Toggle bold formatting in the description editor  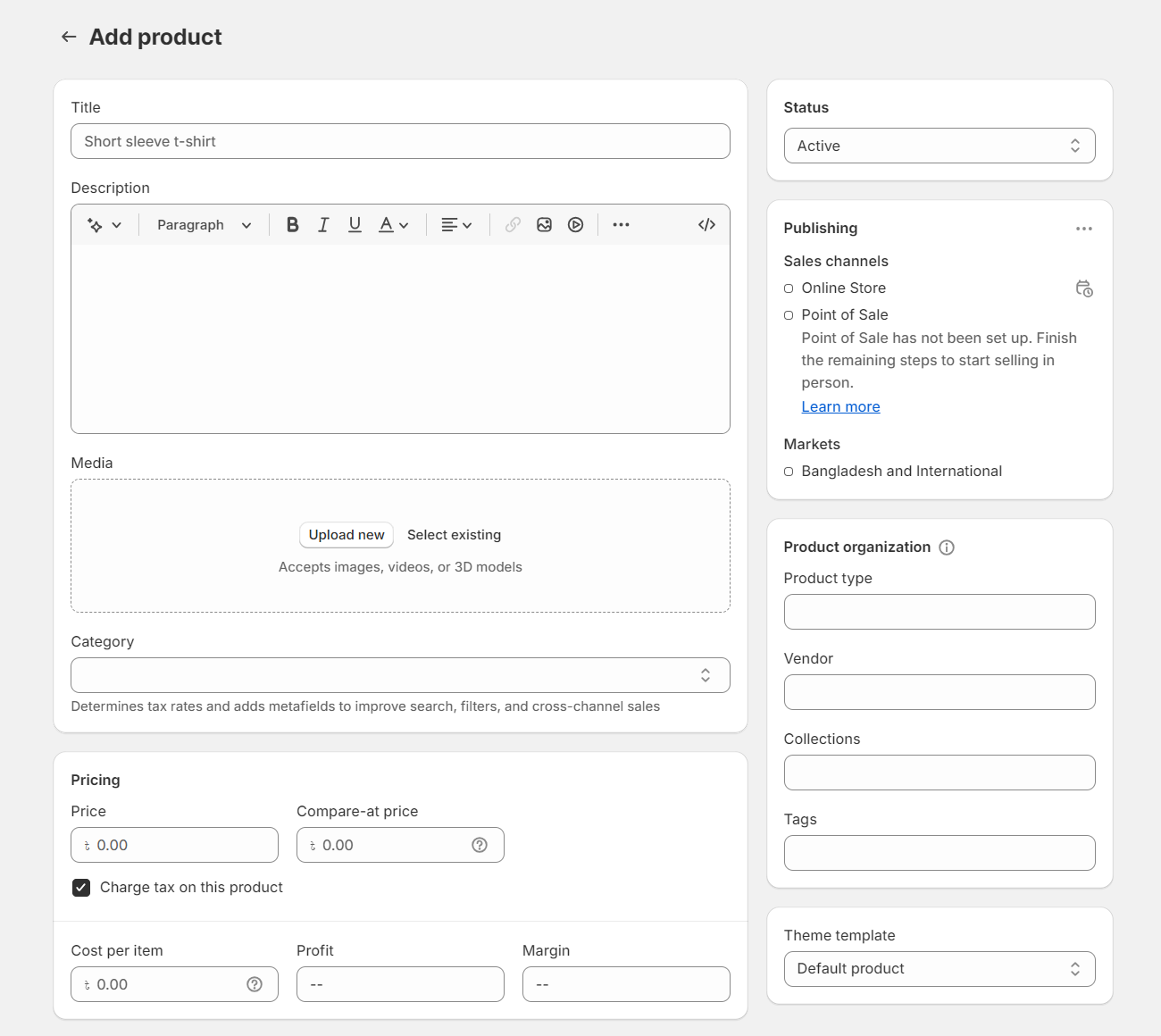(292, 224)
